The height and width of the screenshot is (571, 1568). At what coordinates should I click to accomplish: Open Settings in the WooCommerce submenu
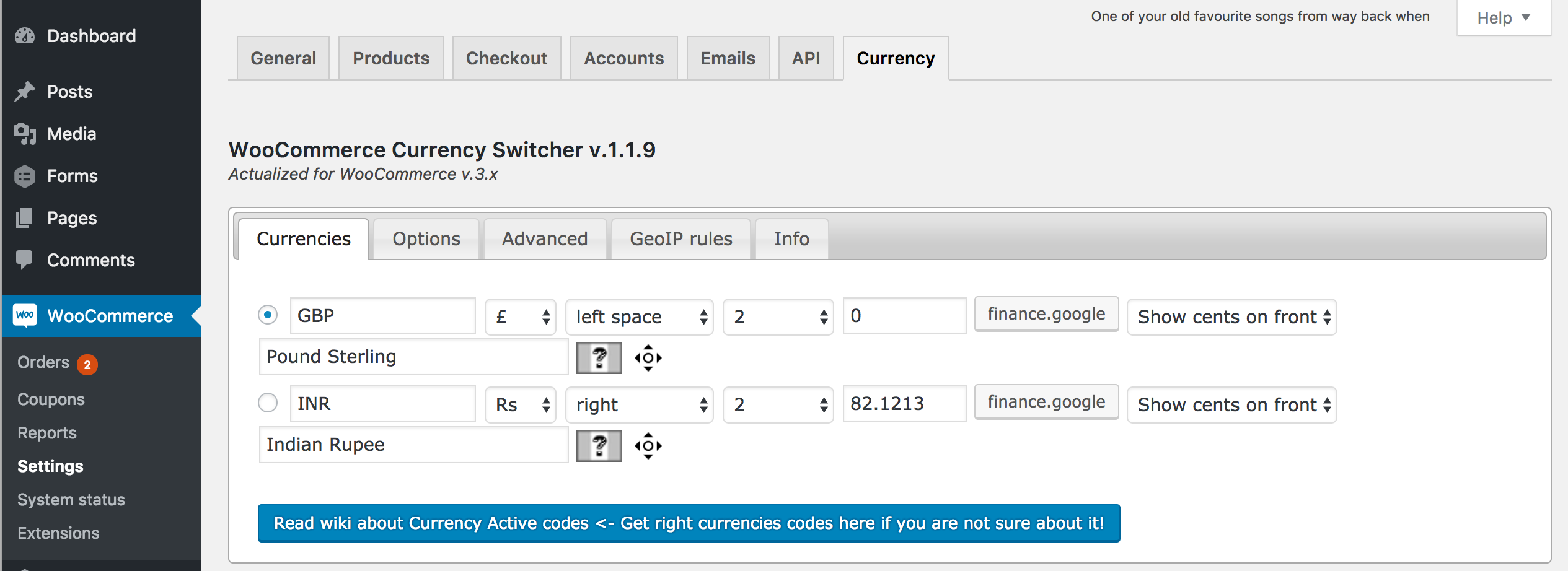click(x=50, y=466)
